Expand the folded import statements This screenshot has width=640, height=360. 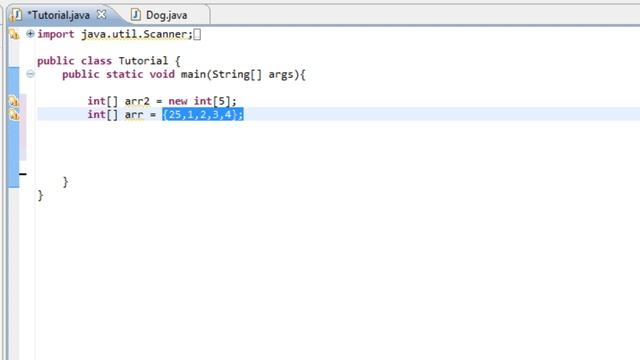point(30,34)
